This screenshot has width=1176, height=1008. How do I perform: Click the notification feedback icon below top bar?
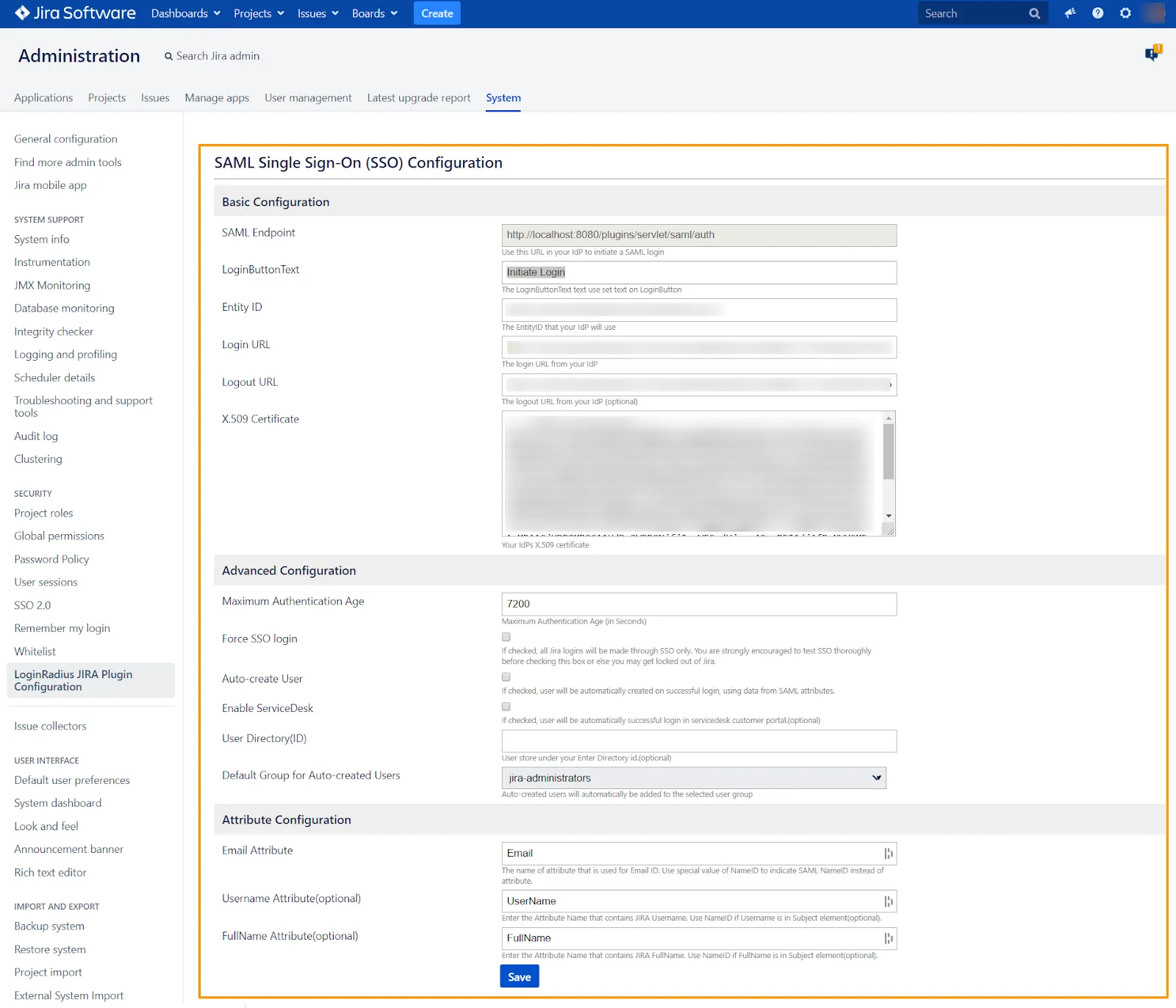(1153, 53)
